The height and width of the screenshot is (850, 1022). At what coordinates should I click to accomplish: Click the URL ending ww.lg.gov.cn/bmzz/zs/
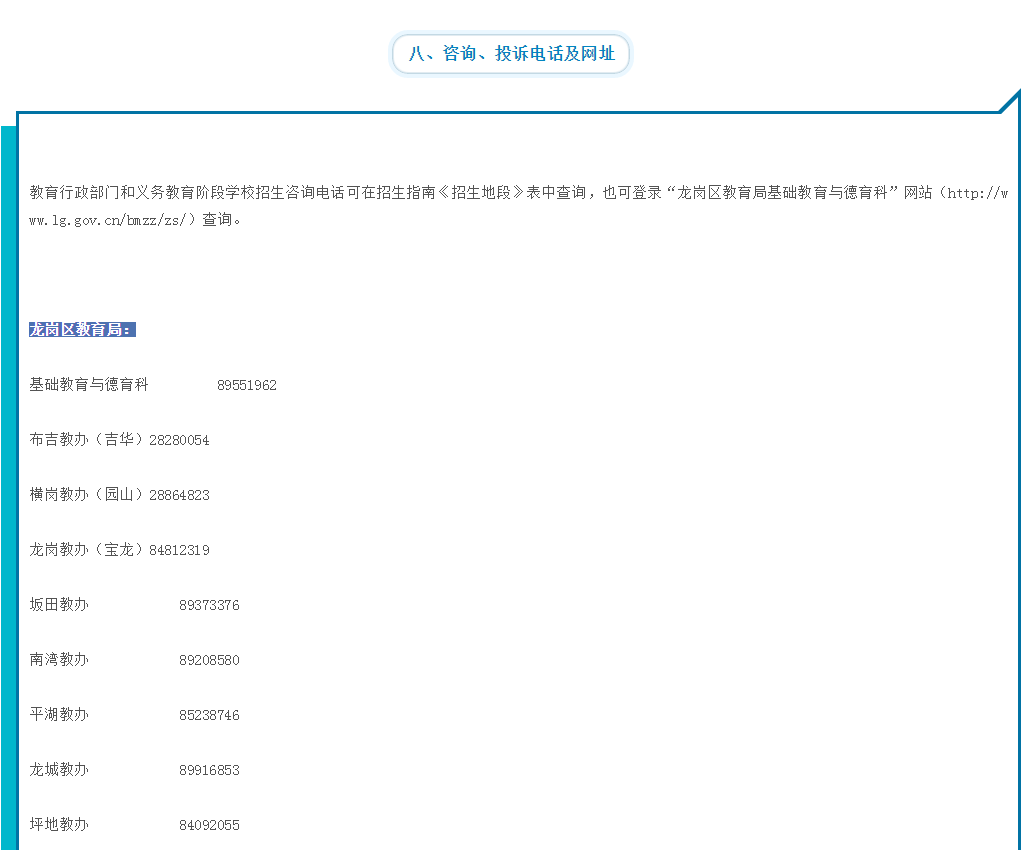coord(108,220)
